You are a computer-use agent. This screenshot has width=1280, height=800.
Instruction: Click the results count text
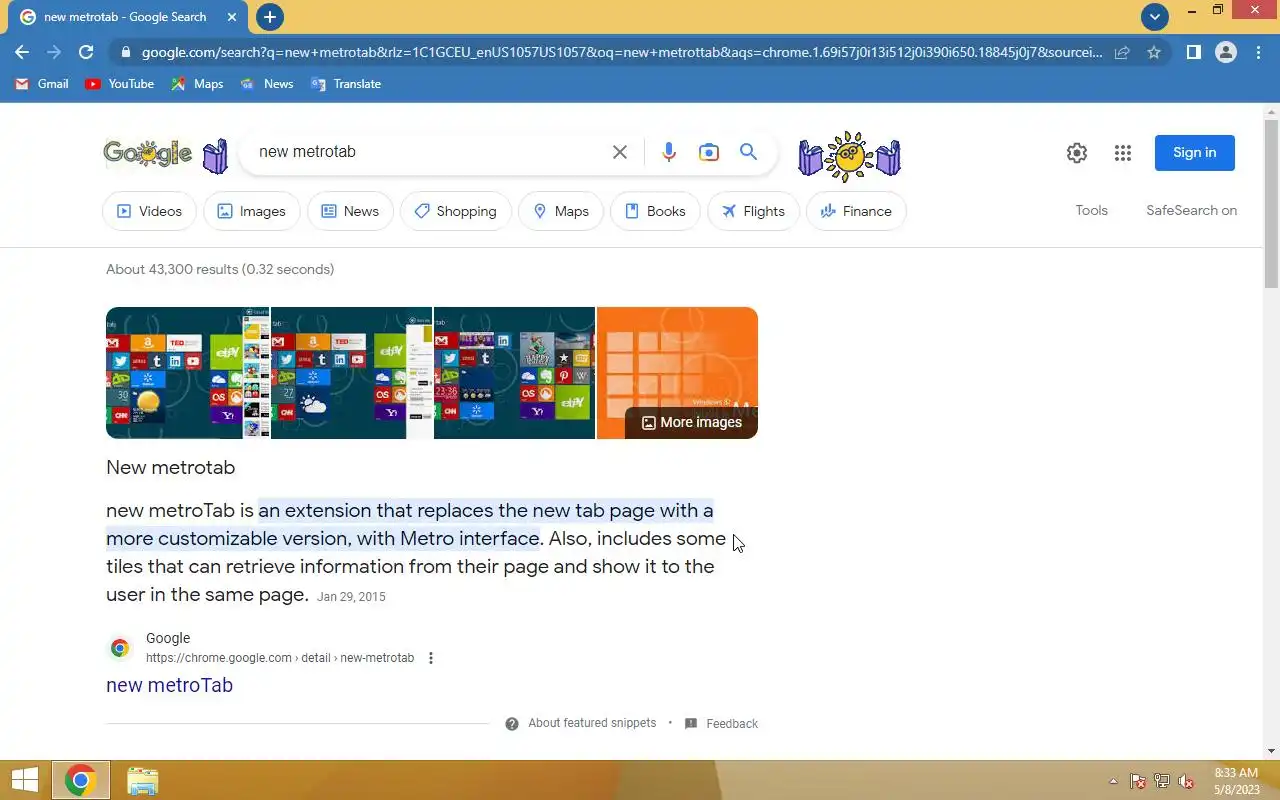(220, 269)
